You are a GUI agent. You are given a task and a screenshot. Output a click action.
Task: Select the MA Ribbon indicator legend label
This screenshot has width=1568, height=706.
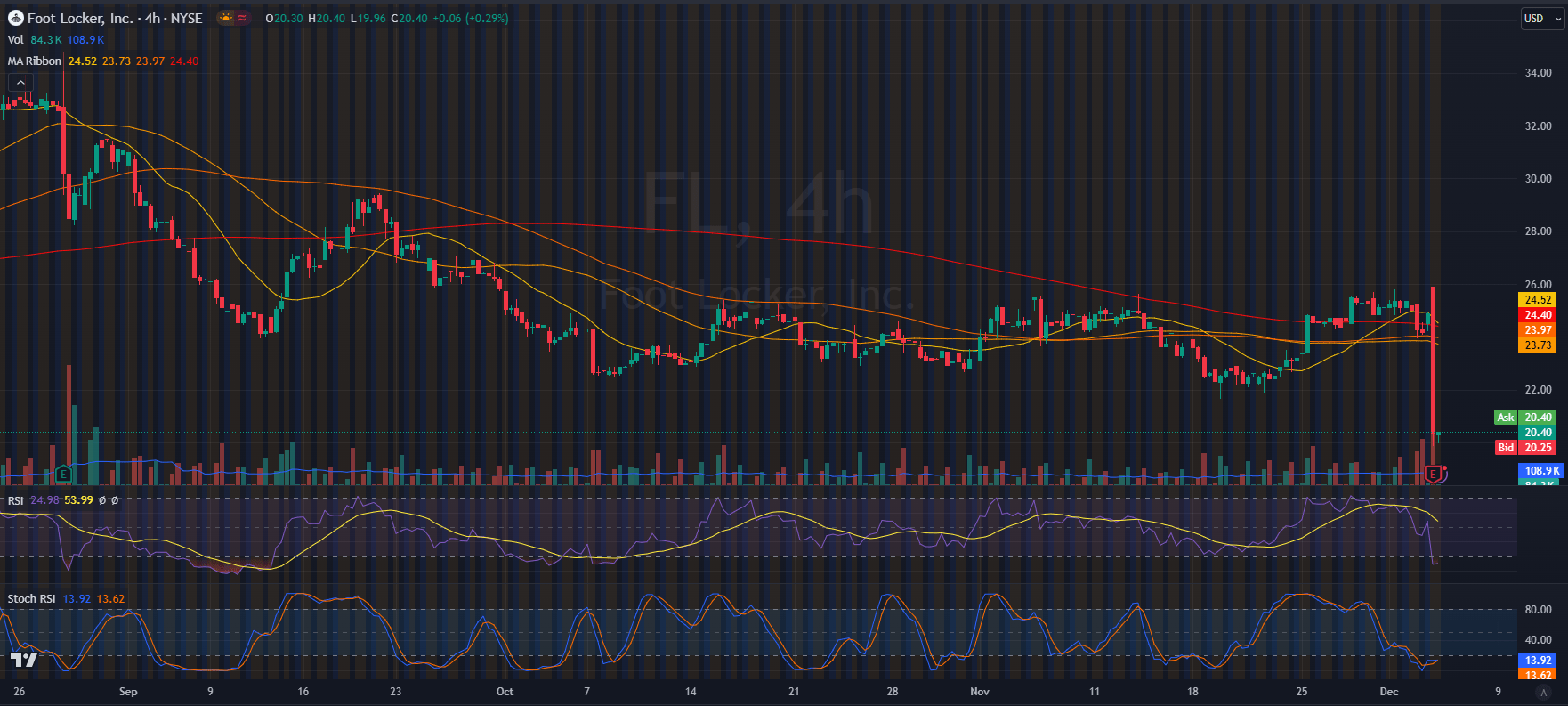tap(35, 61)
